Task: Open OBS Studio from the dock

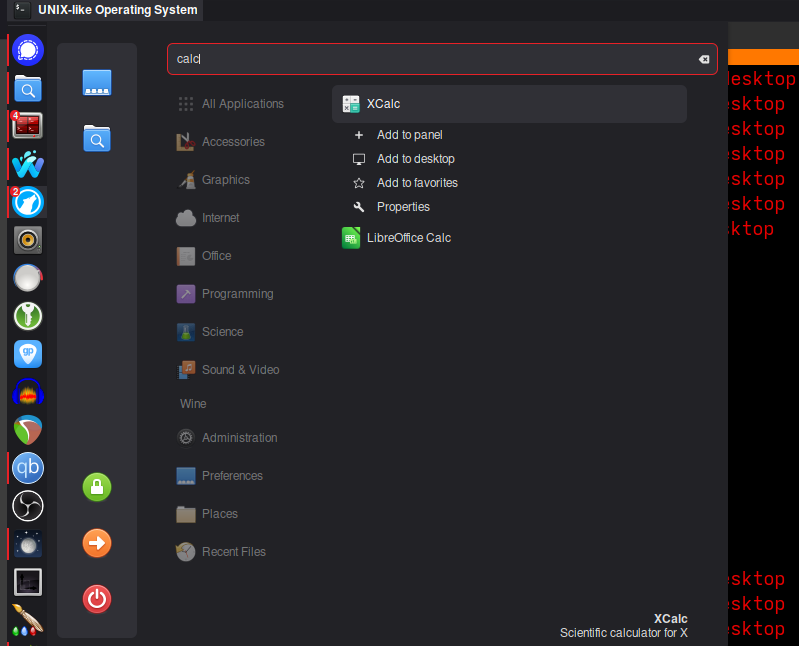Action: 28,506
